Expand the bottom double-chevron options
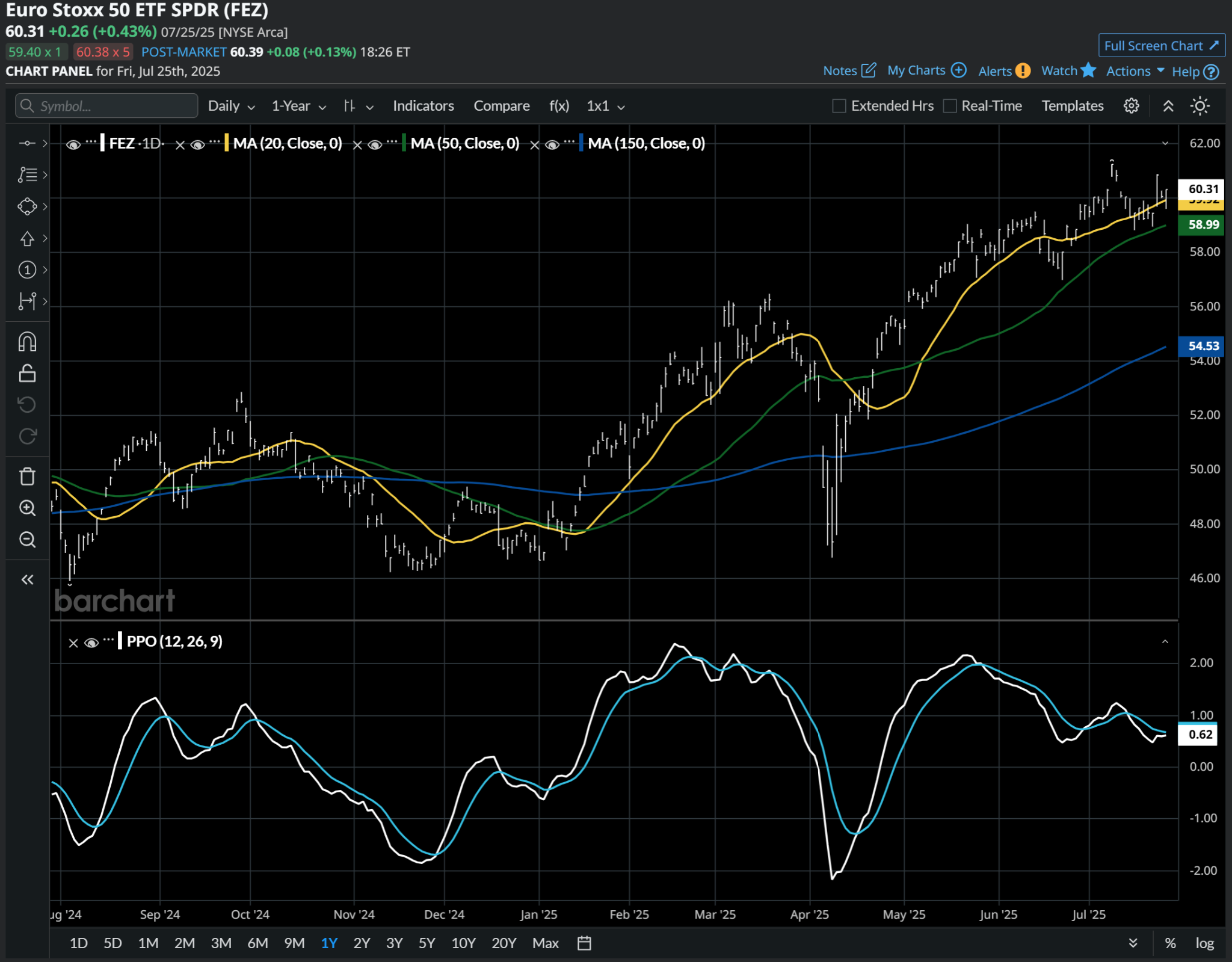Viewport: 1232px width, 962px height. pos(1133,943)
